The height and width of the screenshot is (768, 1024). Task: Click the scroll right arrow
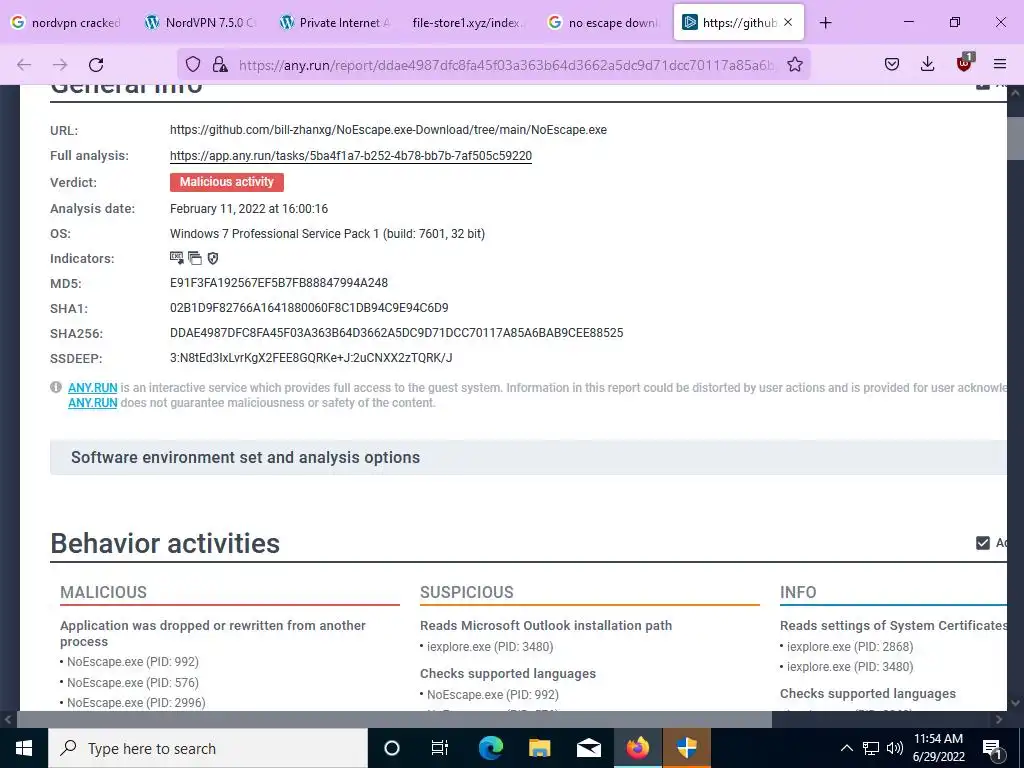[x=999, y=719]
